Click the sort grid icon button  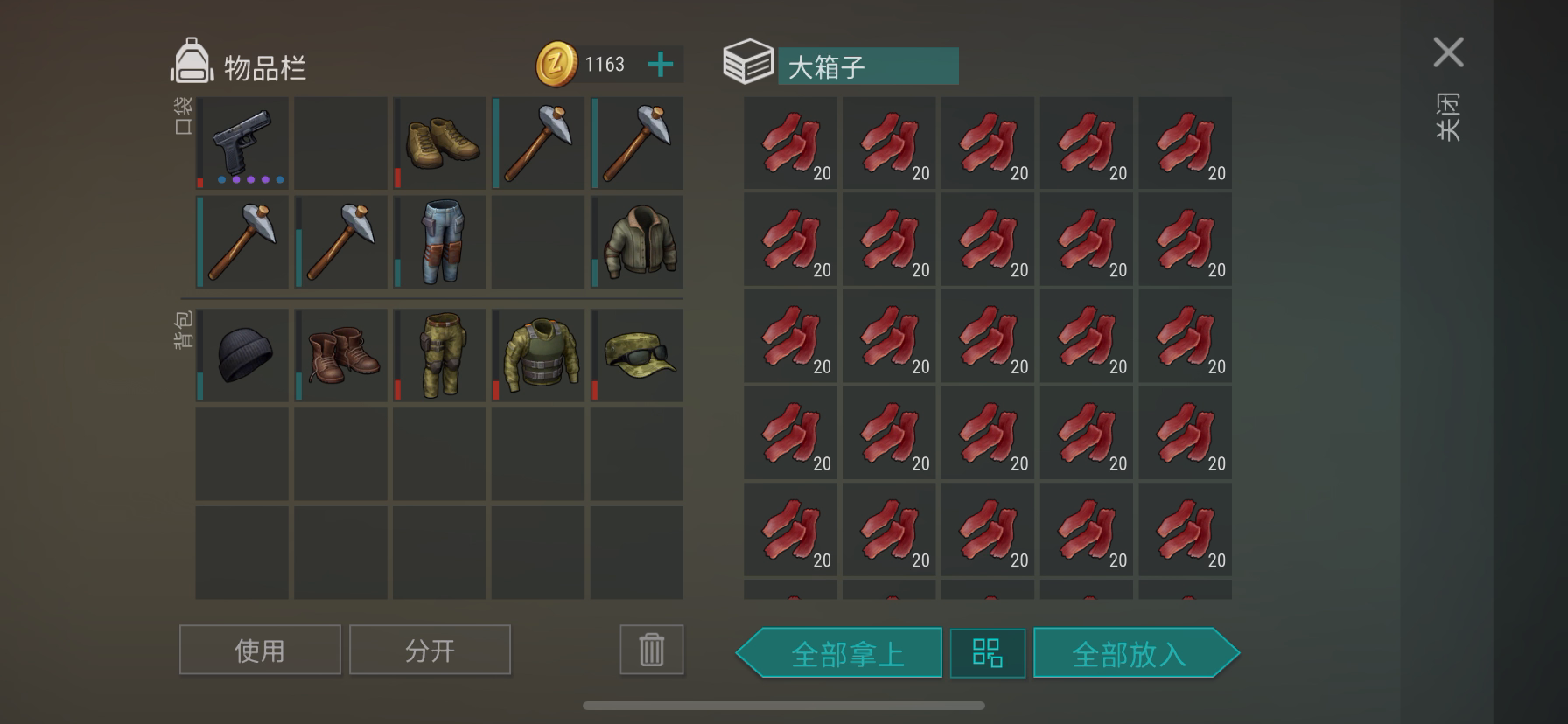(988, 653)
